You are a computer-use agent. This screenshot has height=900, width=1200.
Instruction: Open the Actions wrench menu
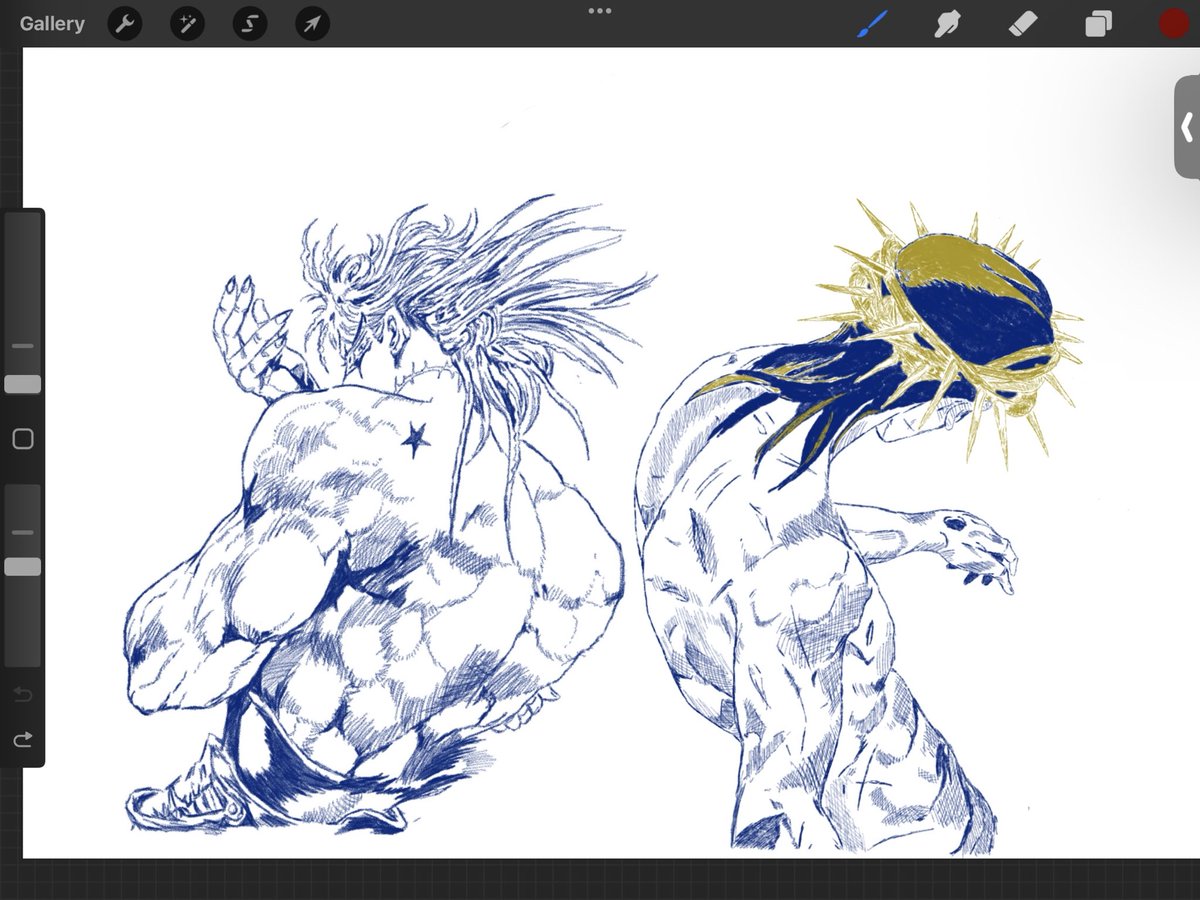(125, 23)
